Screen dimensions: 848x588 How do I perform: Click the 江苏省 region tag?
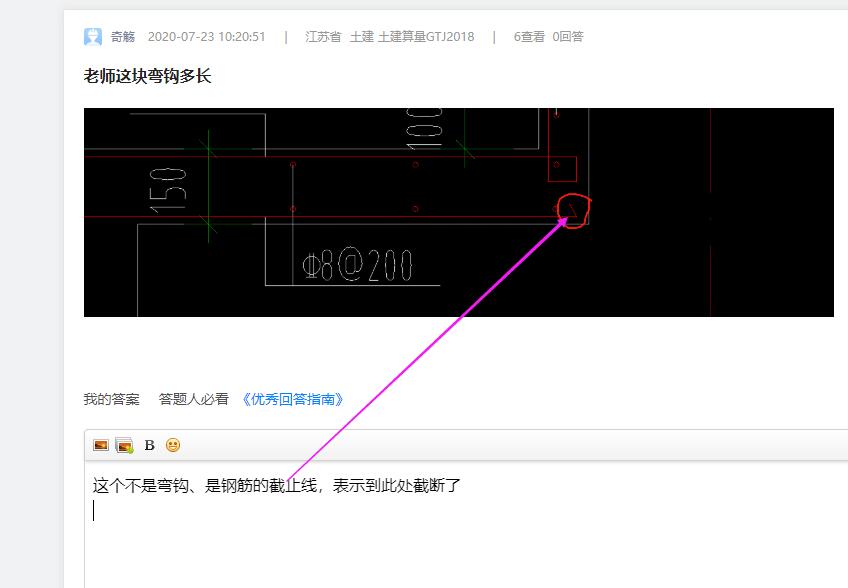[x=323, y=37]
